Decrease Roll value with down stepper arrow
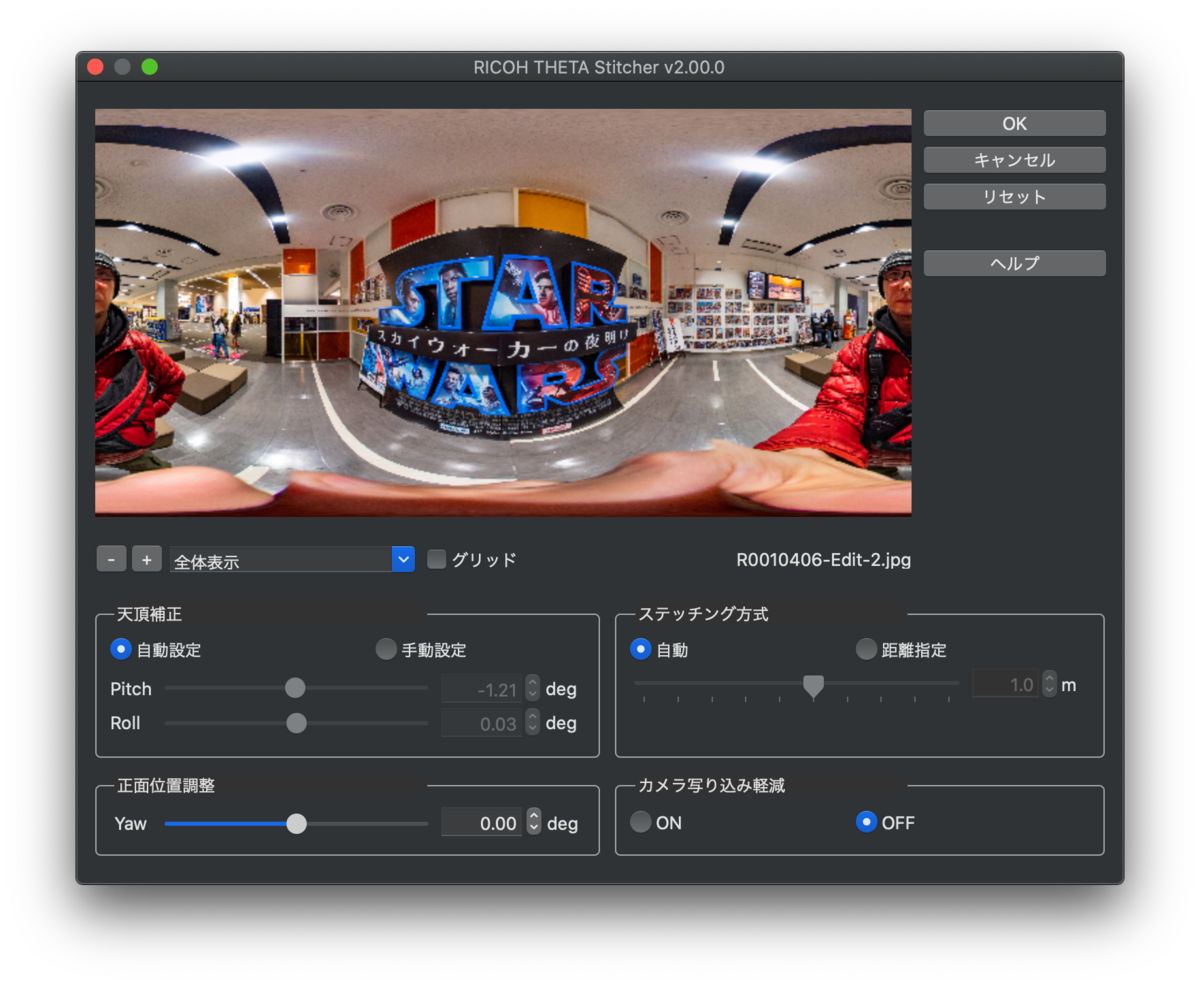This screenshot has width=1200, height=985. tap(532, 729)
